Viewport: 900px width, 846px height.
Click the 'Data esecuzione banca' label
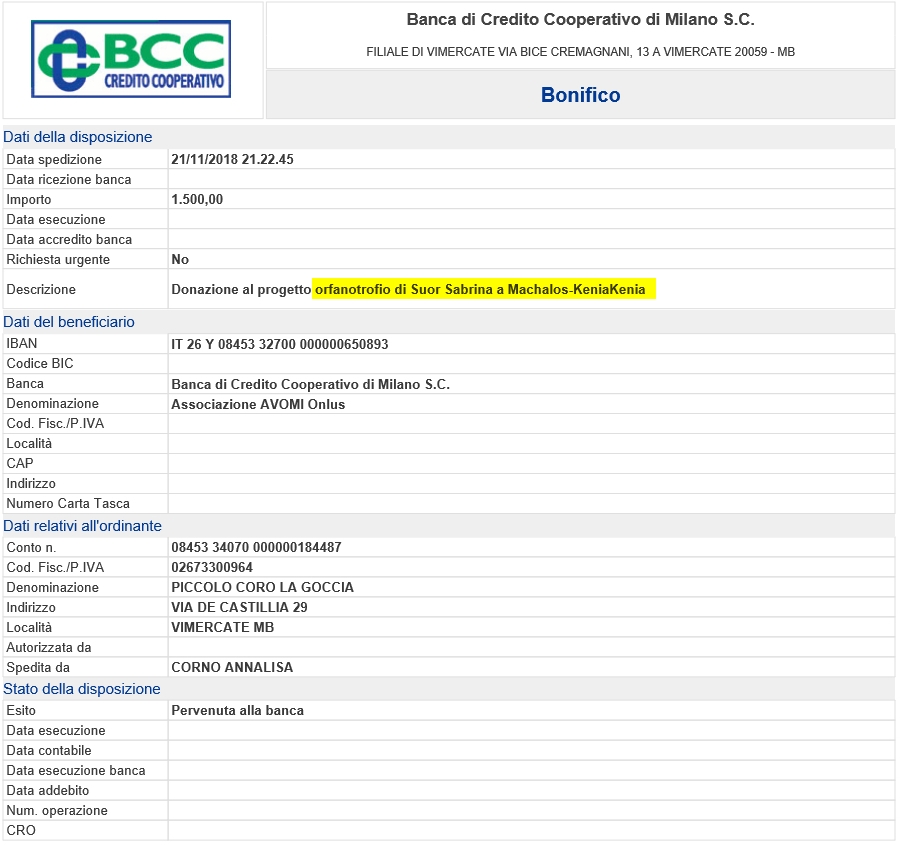[76, 771]
